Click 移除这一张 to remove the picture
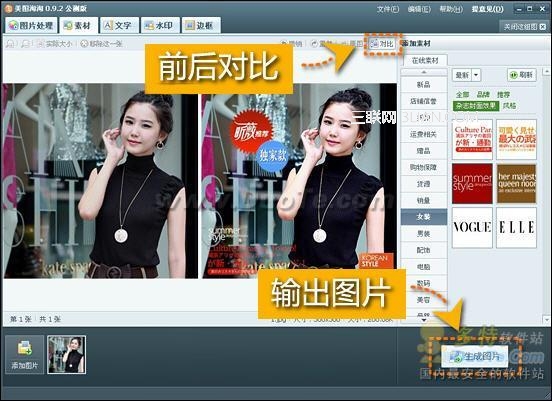The height and width of the screenshot is (401, 552). [101, 44]
